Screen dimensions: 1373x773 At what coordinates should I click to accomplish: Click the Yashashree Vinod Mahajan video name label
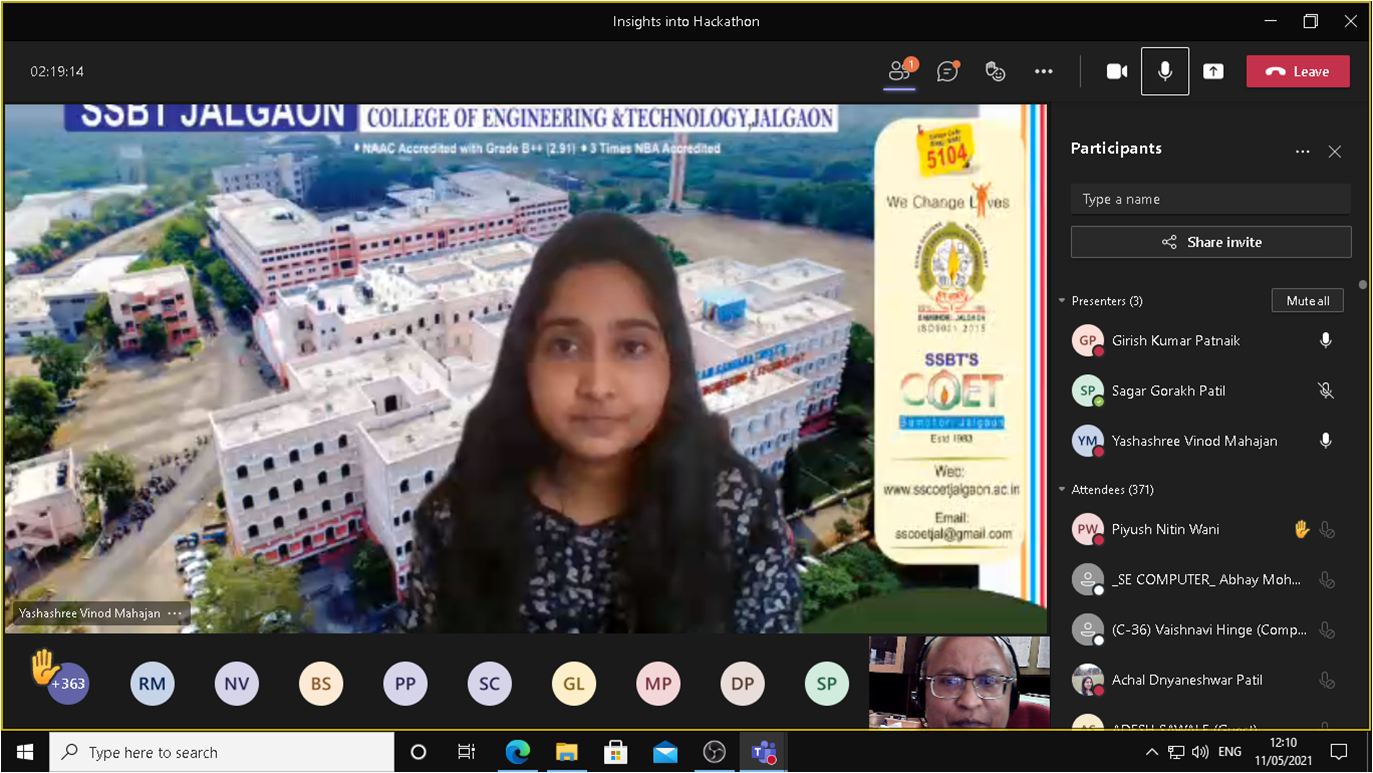(89, 613)
